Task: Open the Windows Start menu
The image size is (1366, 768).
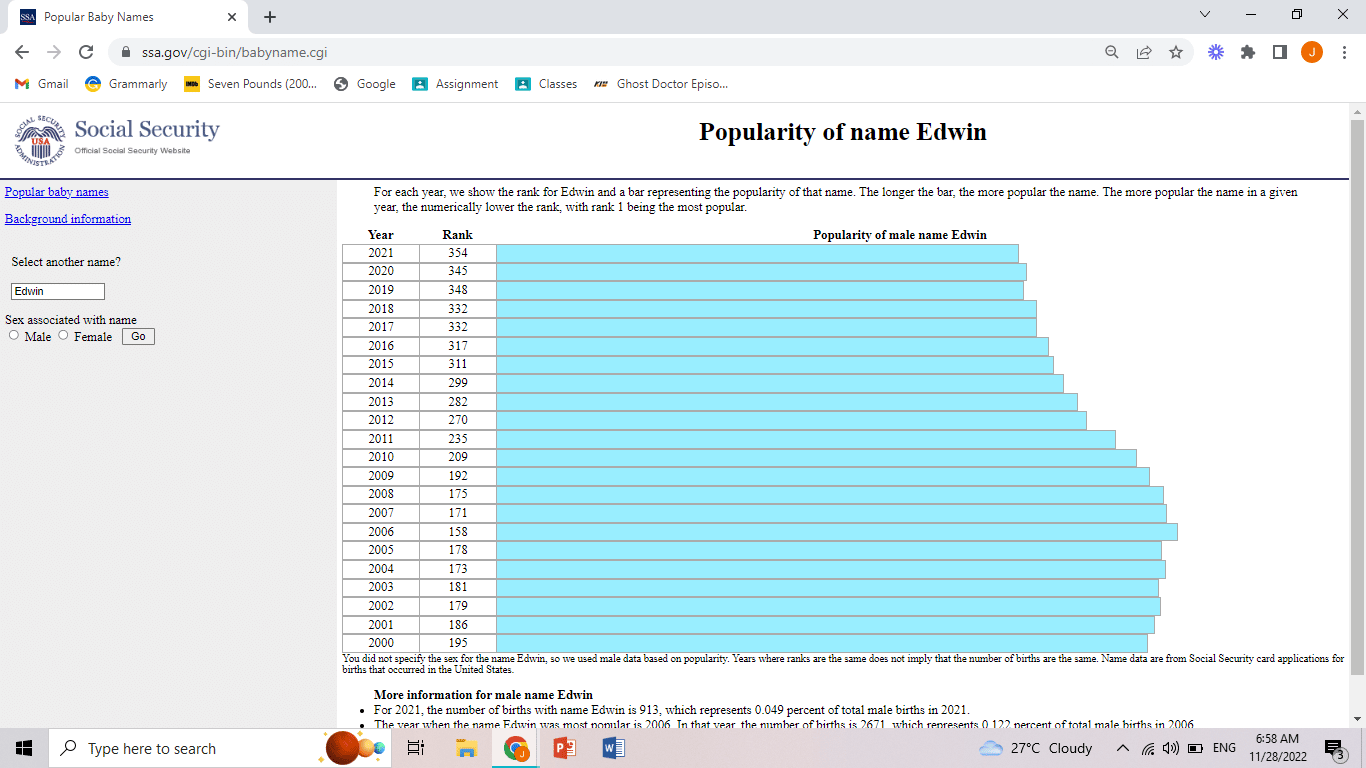Action: point(24,748)
